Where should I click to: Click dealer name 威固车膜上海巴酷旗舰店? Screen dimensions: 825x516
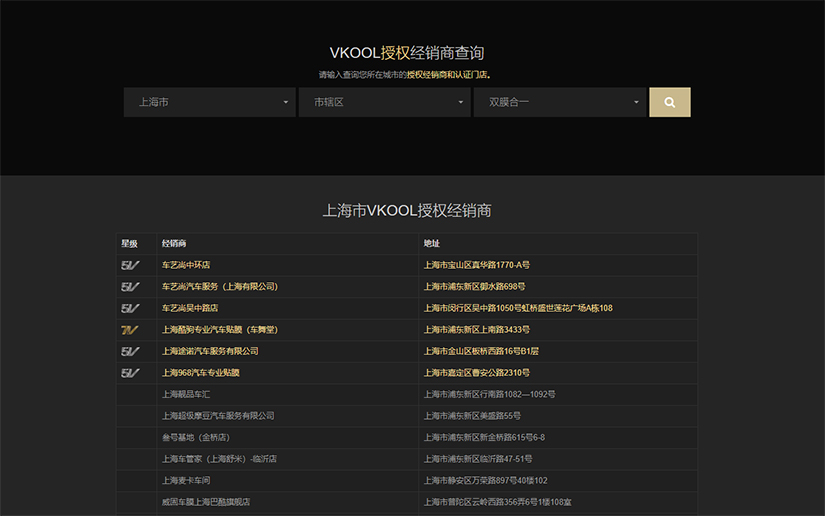[206, 502]
